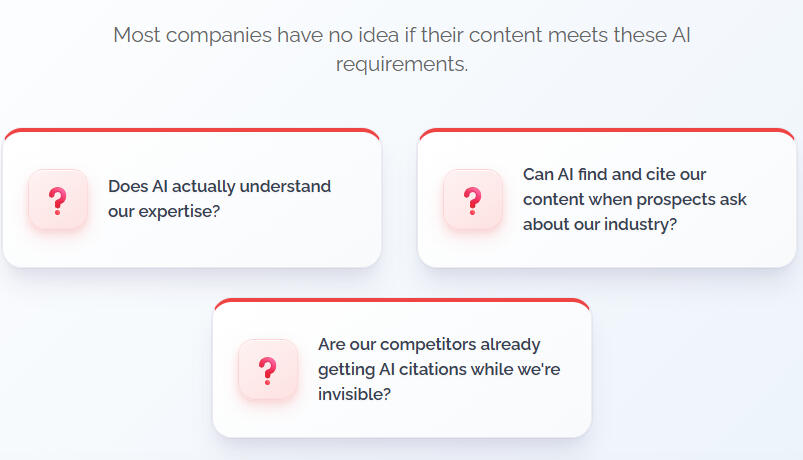Click the 'getting AI citations while we're' line
This screenshot has height=460, width=803.
click(x=438, y=369)
